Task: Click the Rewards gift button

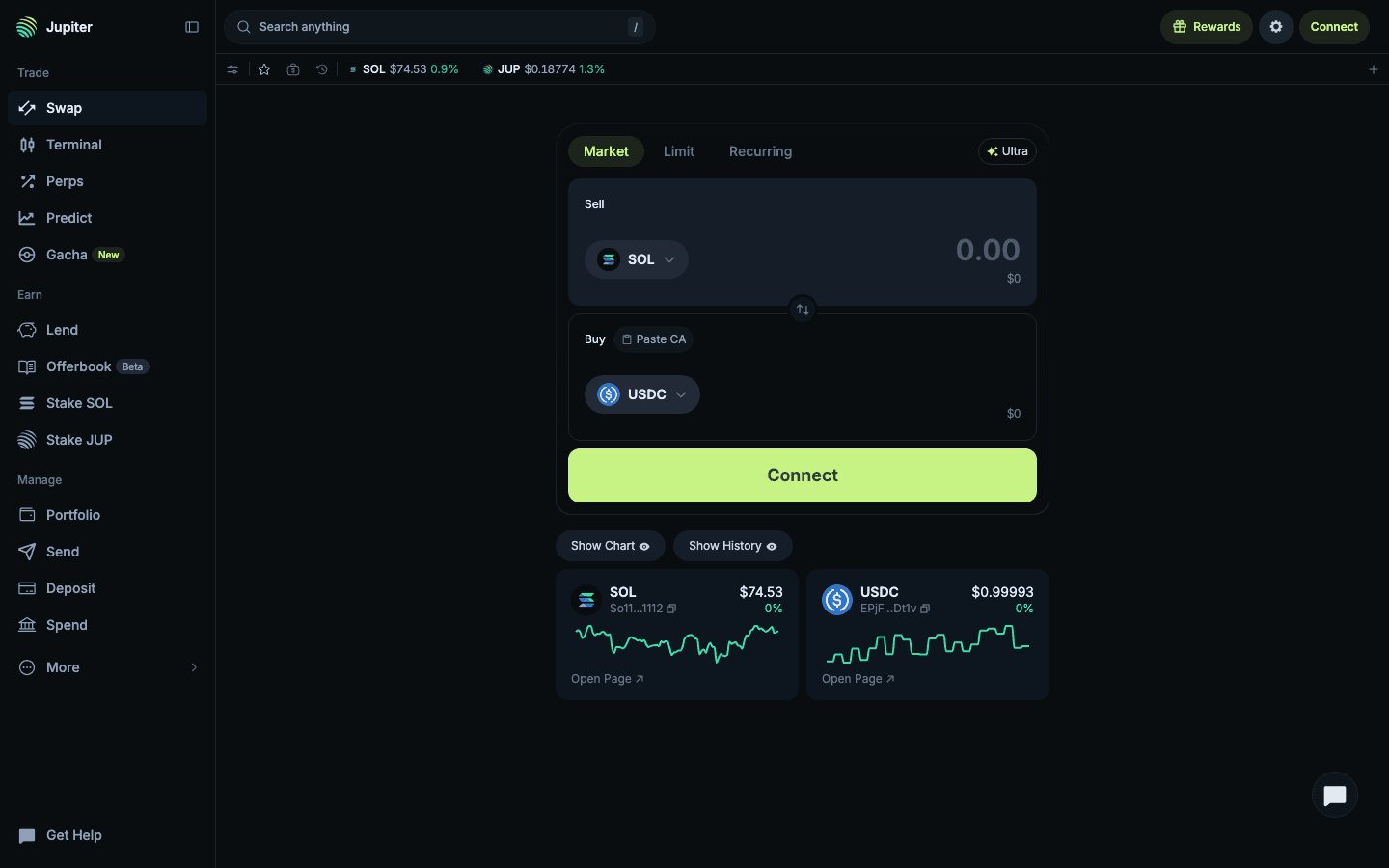Action: click(x=1207, y=27)
